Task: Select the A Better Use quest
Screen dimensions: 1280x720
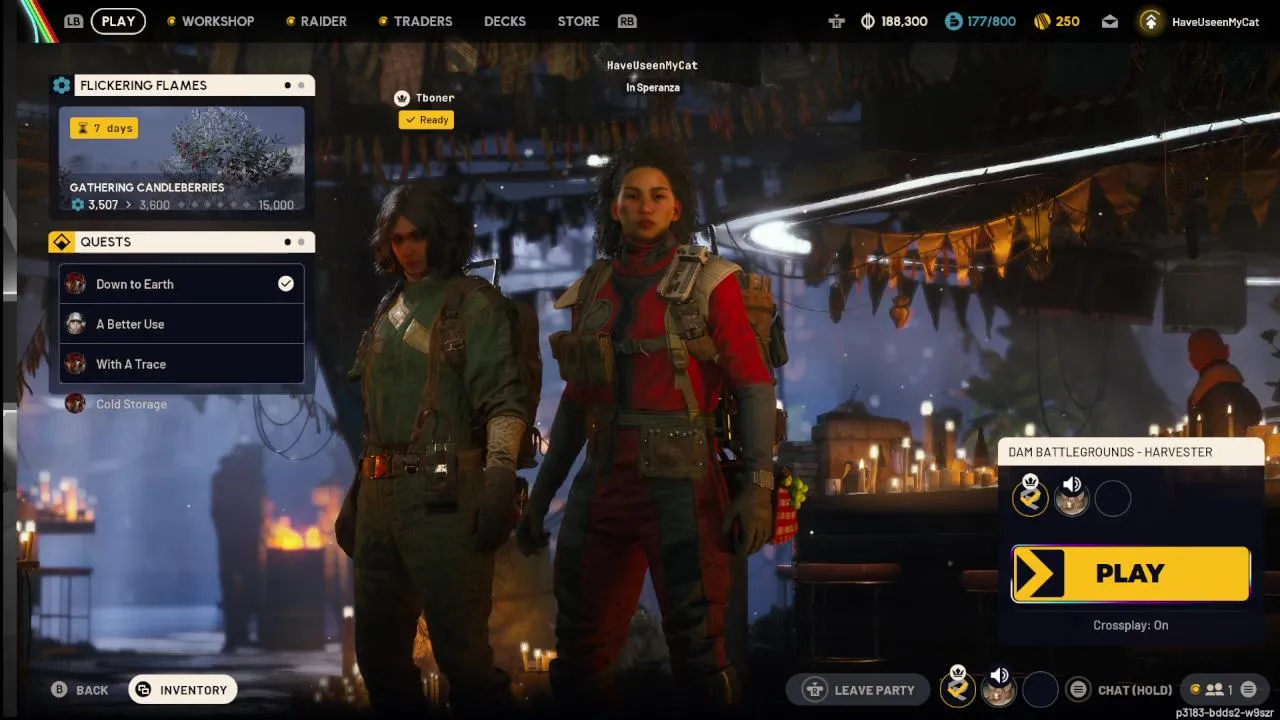Action: click(x=182, y=324)
